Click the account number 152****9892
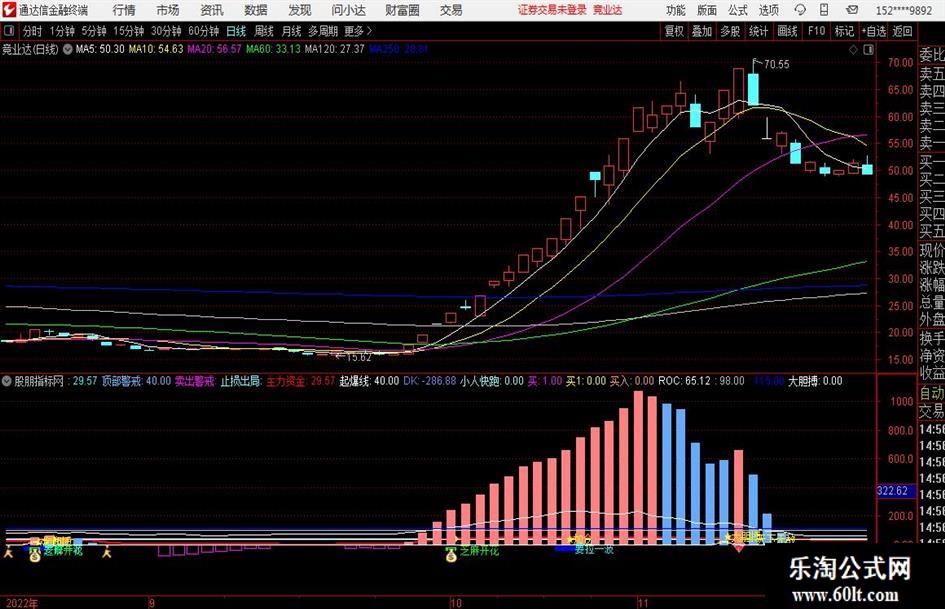 point(903,10)
